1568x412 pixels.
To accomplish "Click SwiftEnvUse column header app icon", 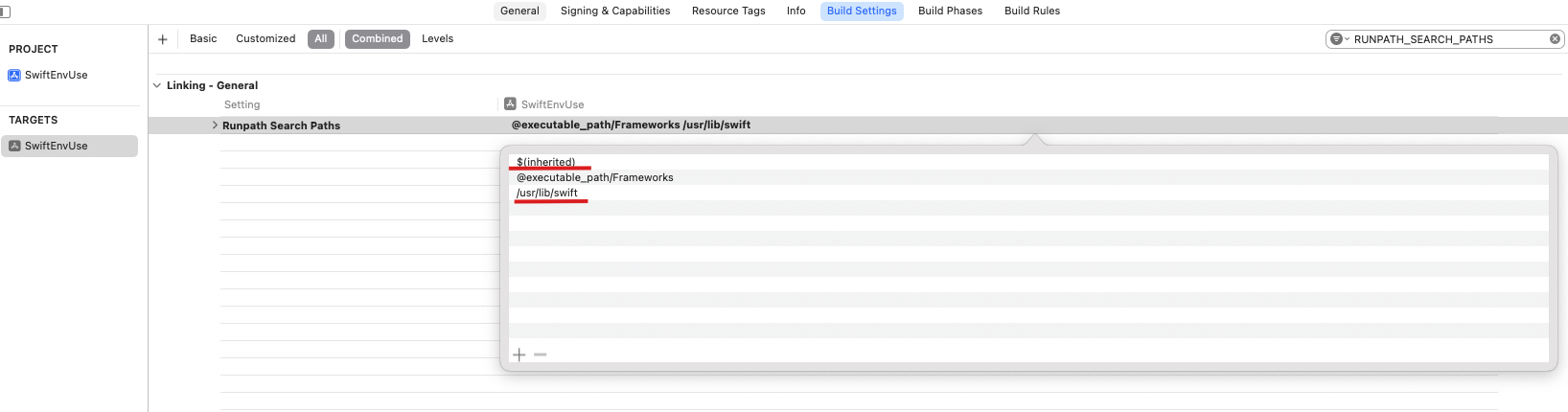I will pos(510,103).
